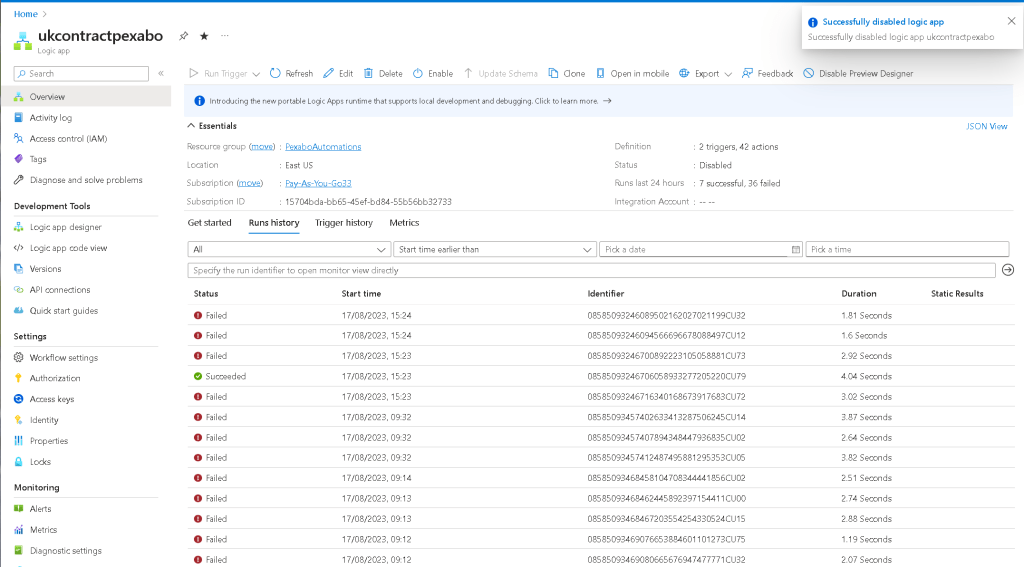Switch to the Metrics tab

pos(404,223)
